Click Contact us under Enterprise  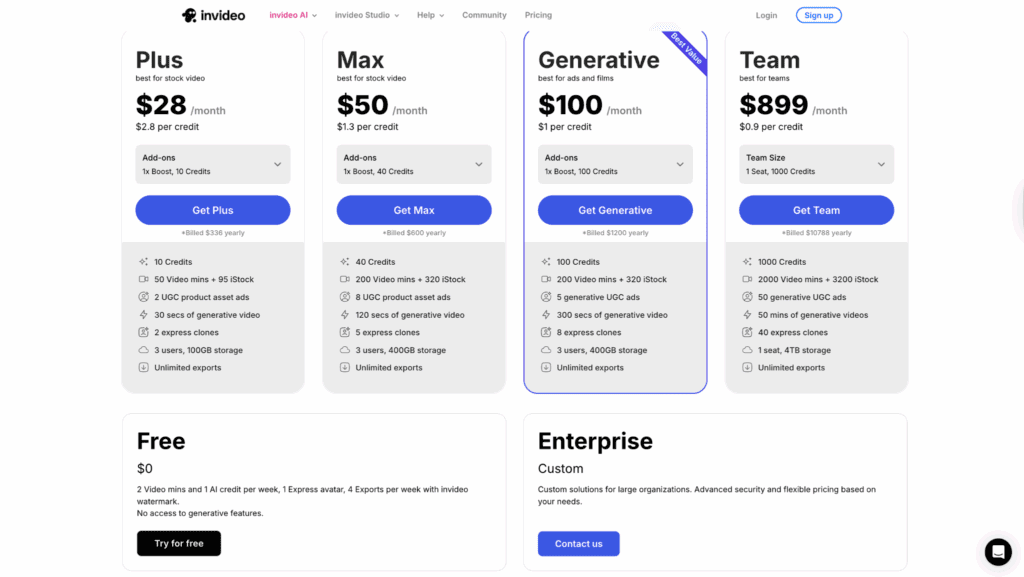578,543
